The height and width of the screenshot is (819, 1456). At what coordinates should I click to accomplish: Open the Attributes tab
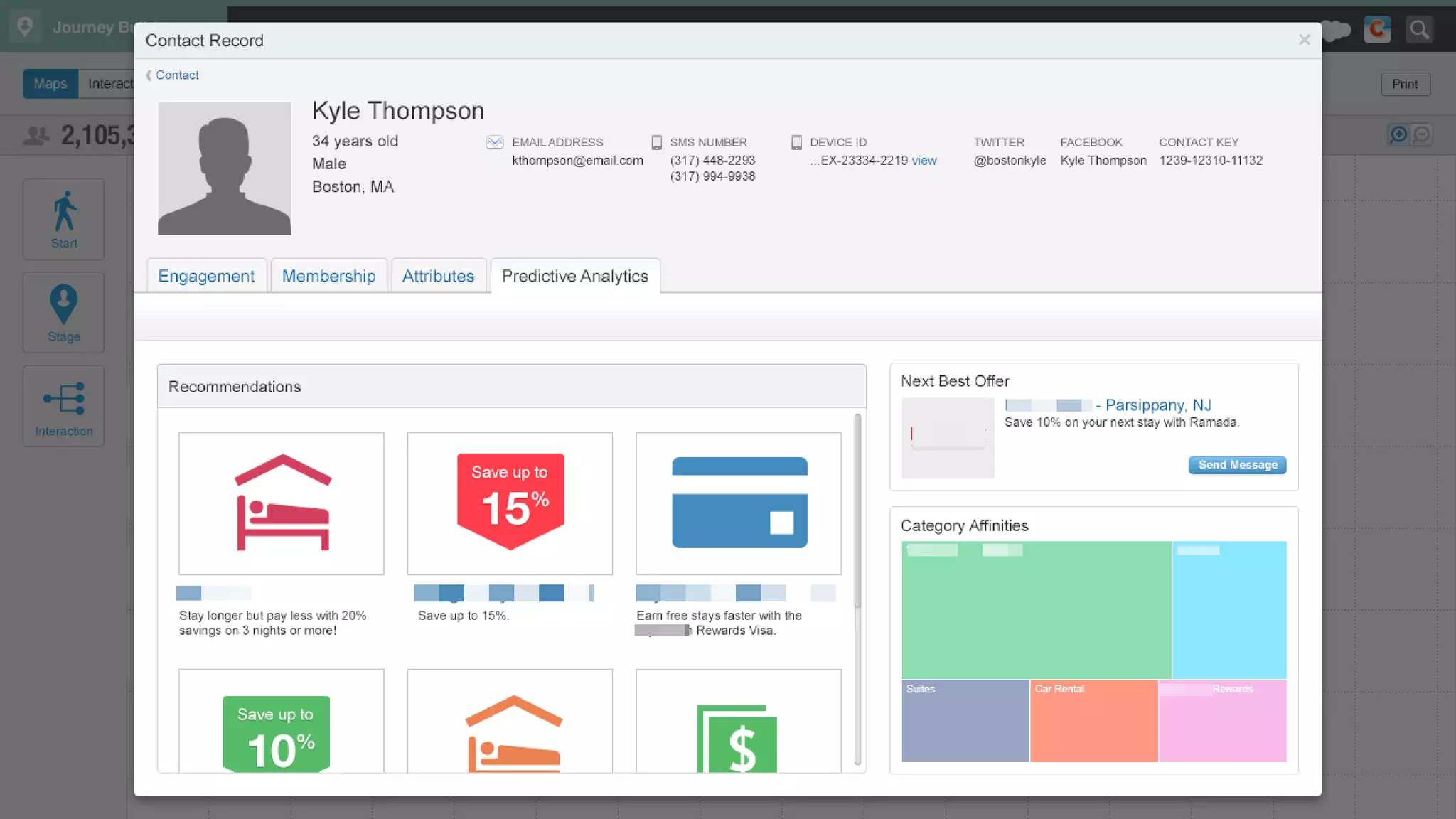tap(438, 276)
